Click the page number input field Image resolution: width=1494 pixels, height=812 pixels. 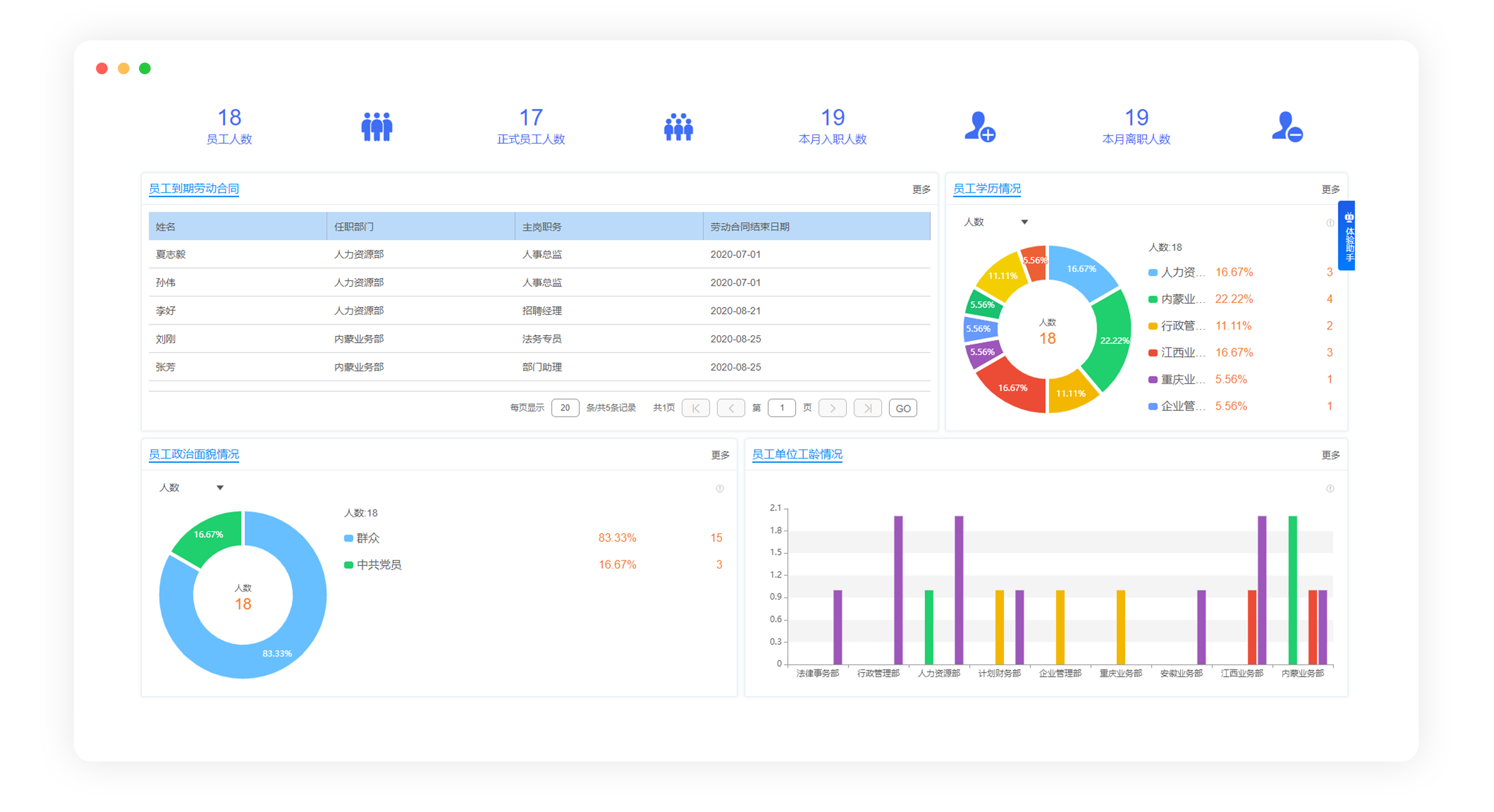click(781, 408)
